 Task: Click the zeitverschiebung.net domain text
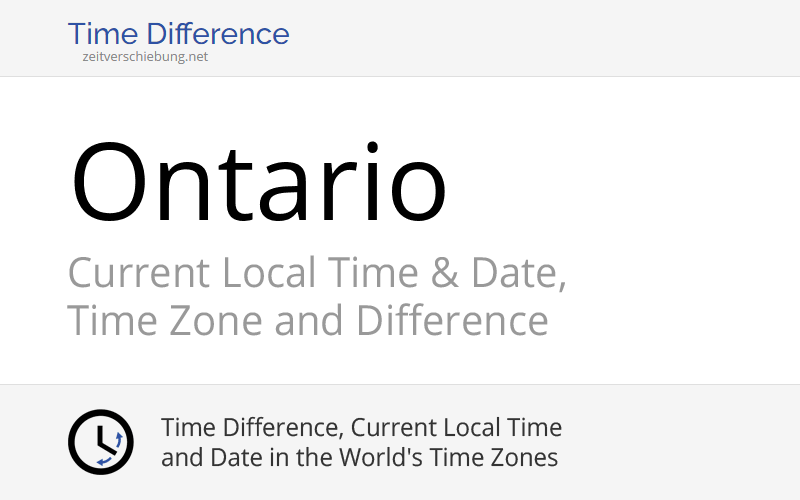tap(145, 57)
